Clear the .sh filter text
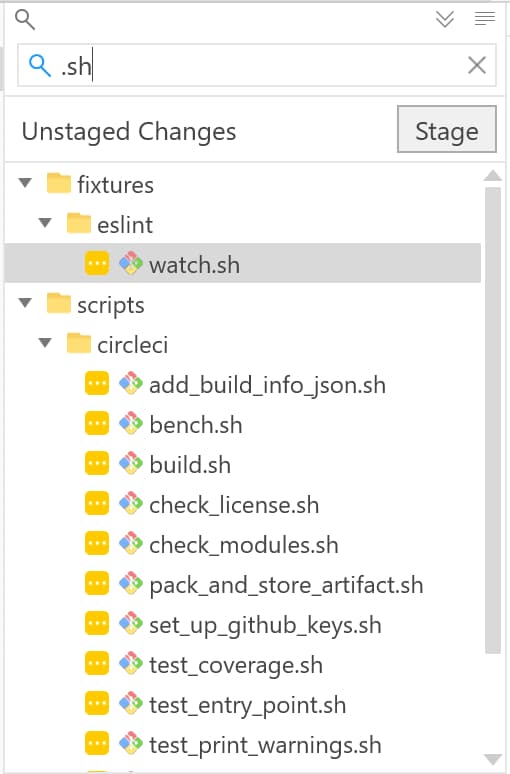The image size is (510, 774). (476, 65)
